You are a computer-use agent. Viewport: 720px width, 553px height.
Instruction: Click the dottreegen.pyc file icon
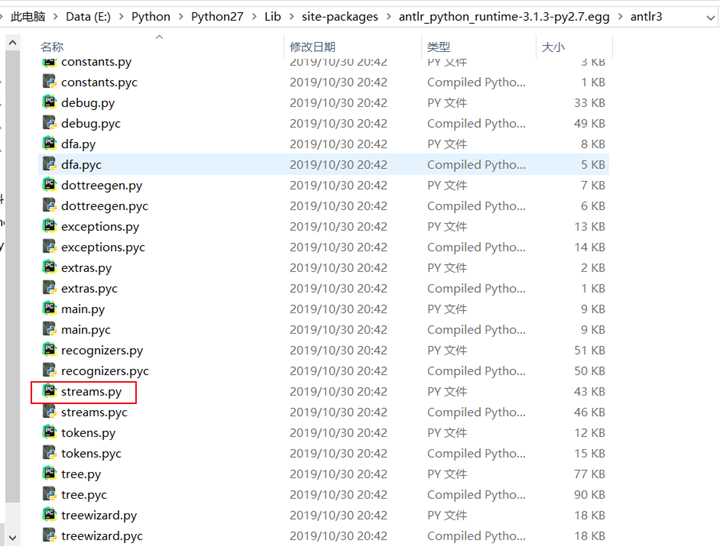[49, 205]
